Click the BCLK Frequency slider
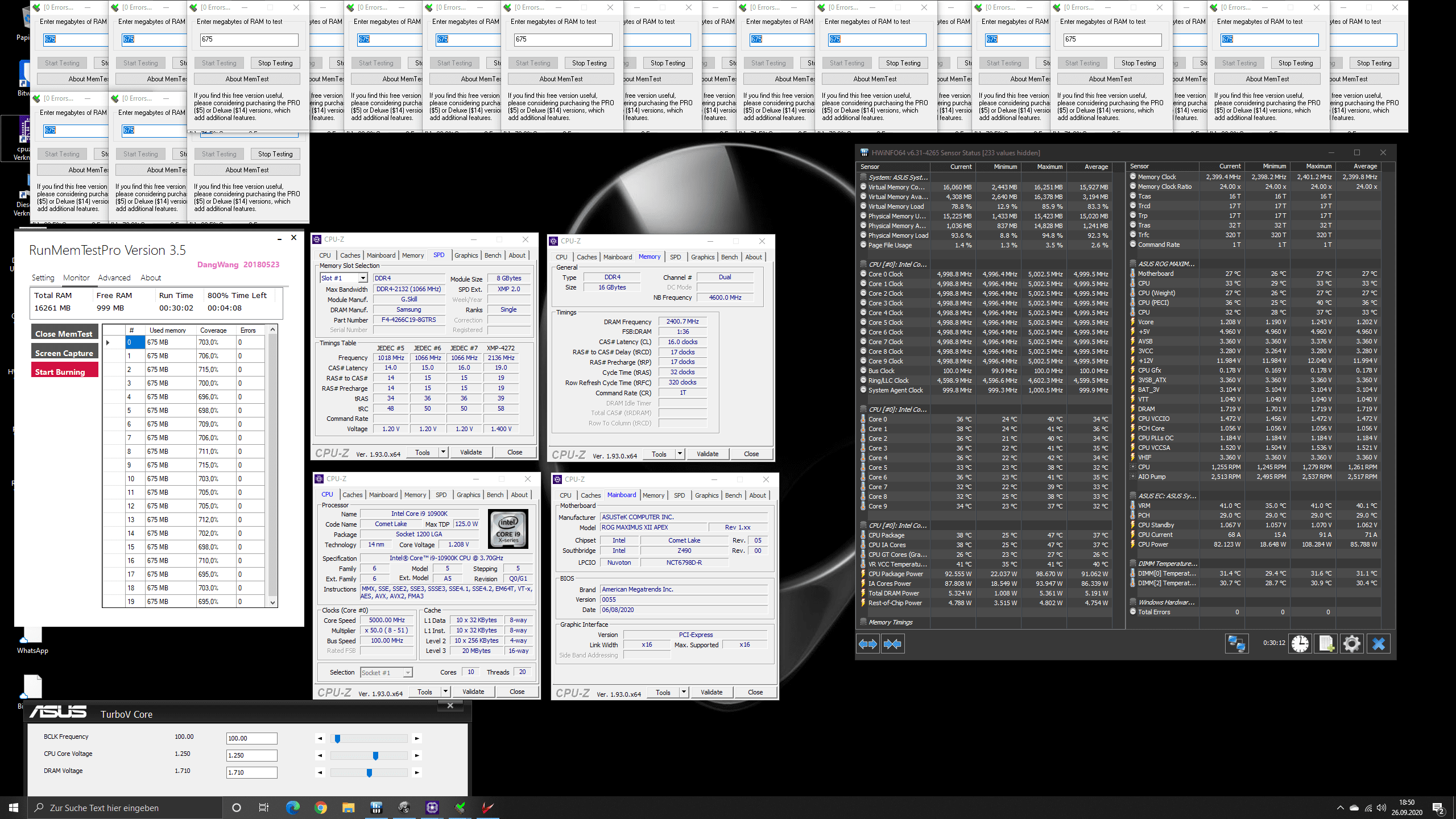This screenshot has width=1456, height=819. [x=369, y=738]
